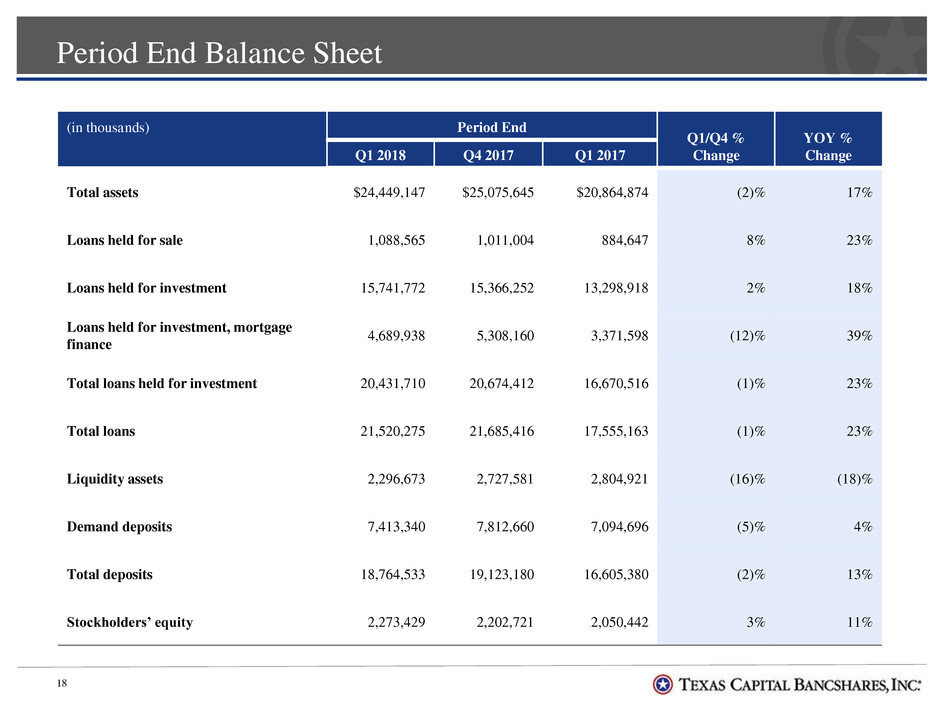Select the 'Loans held for sale' row label
This screenshot has width=940, height=705.
click(x=125, y=240)
